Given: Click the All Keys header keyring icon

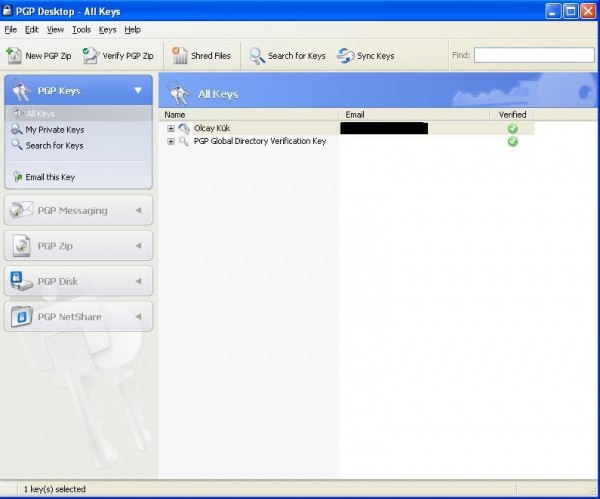Looking at the screenshot, I should (179, 93).
